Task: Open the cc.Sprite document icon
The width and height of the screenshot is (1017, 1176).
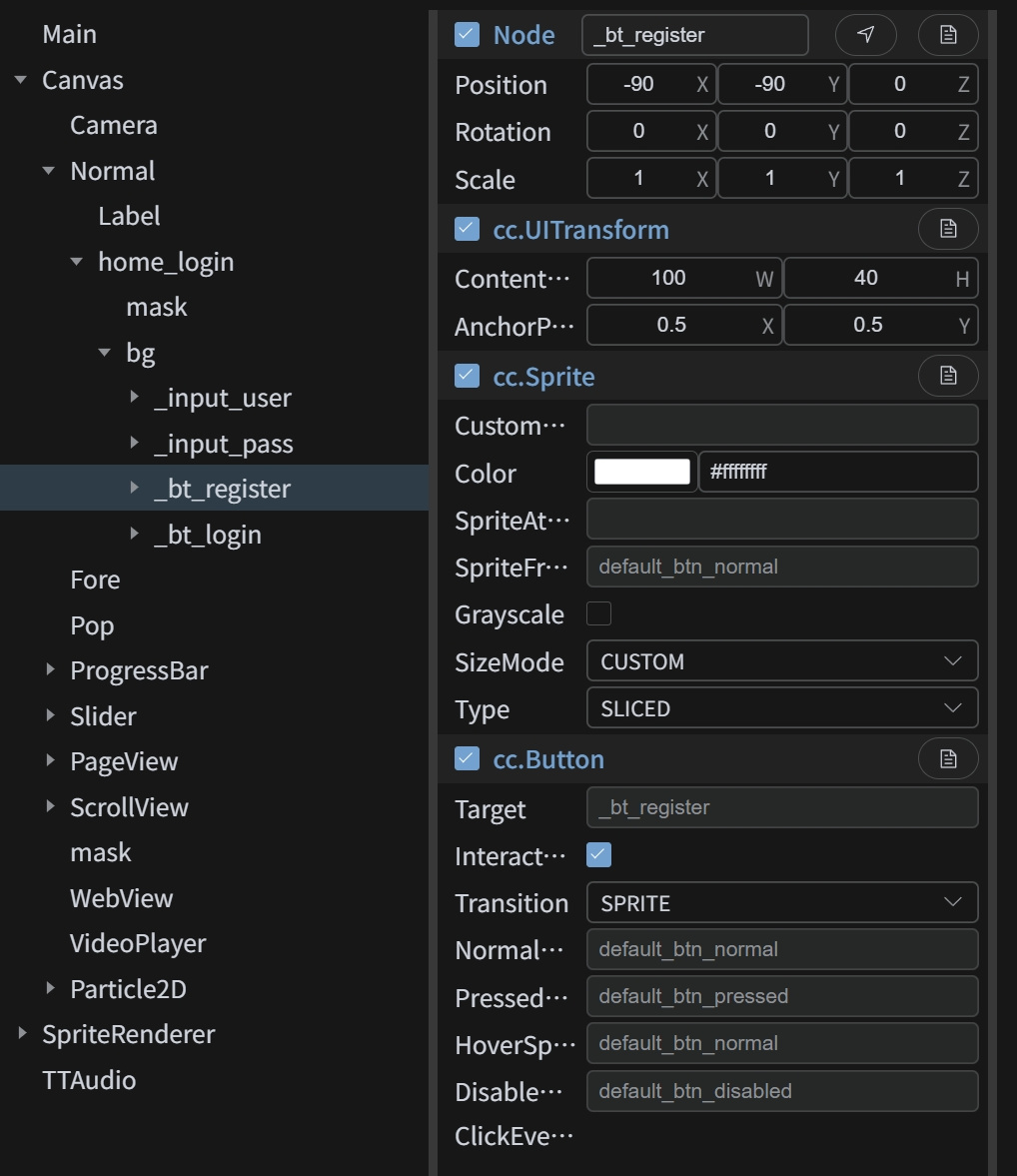Action: [x=947, y=376]
